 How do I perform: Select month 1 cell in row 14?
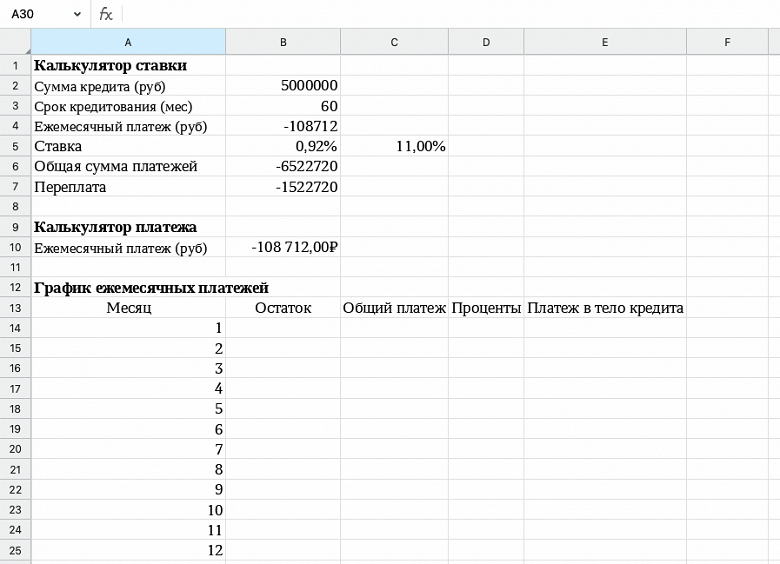coord(128,328)
